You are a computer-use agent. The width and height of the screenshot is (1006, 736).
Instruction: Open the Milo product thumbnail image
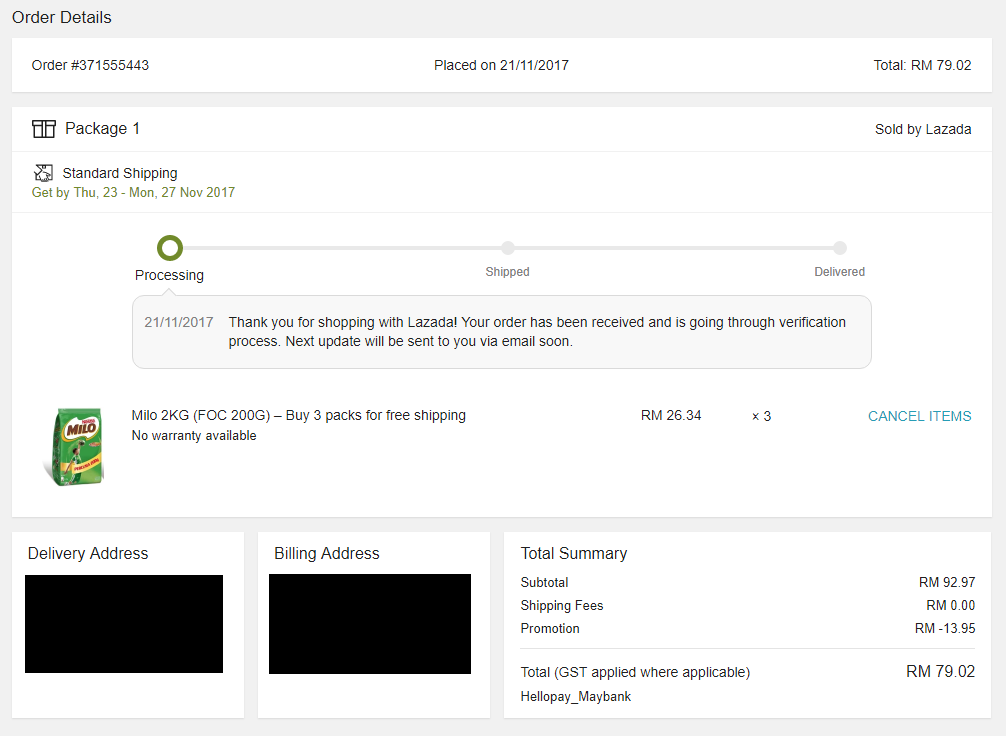(73, 446)
